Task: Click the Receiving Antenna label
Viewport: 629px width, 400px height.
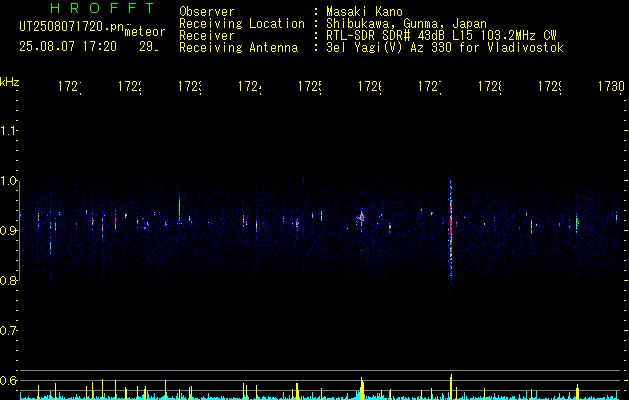Action: tap(238, 48)
